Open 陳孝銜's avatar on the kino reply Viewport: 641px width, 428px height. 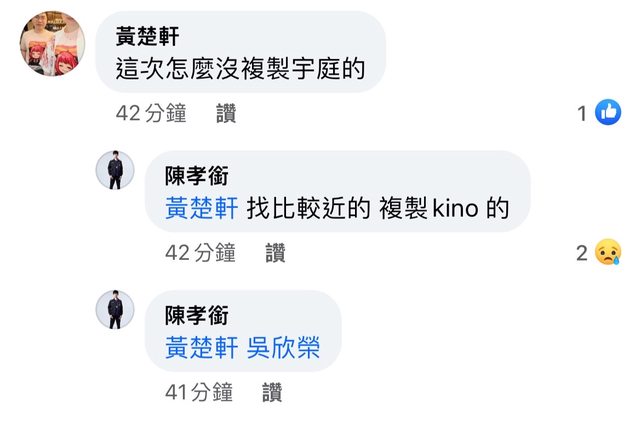click(x=115, y=170)
